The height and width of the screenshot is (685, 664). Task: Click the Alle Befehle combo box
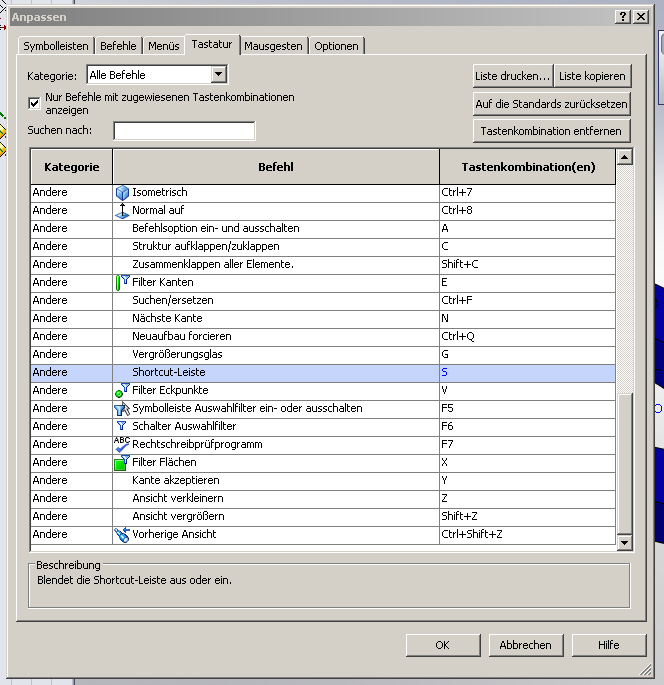pyautogui.click(x=157, y=75)
